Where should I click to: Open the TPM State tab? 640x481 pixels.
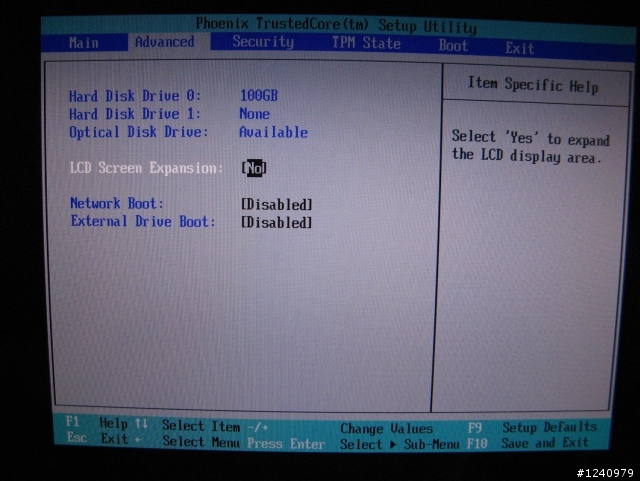click(366, 43)
